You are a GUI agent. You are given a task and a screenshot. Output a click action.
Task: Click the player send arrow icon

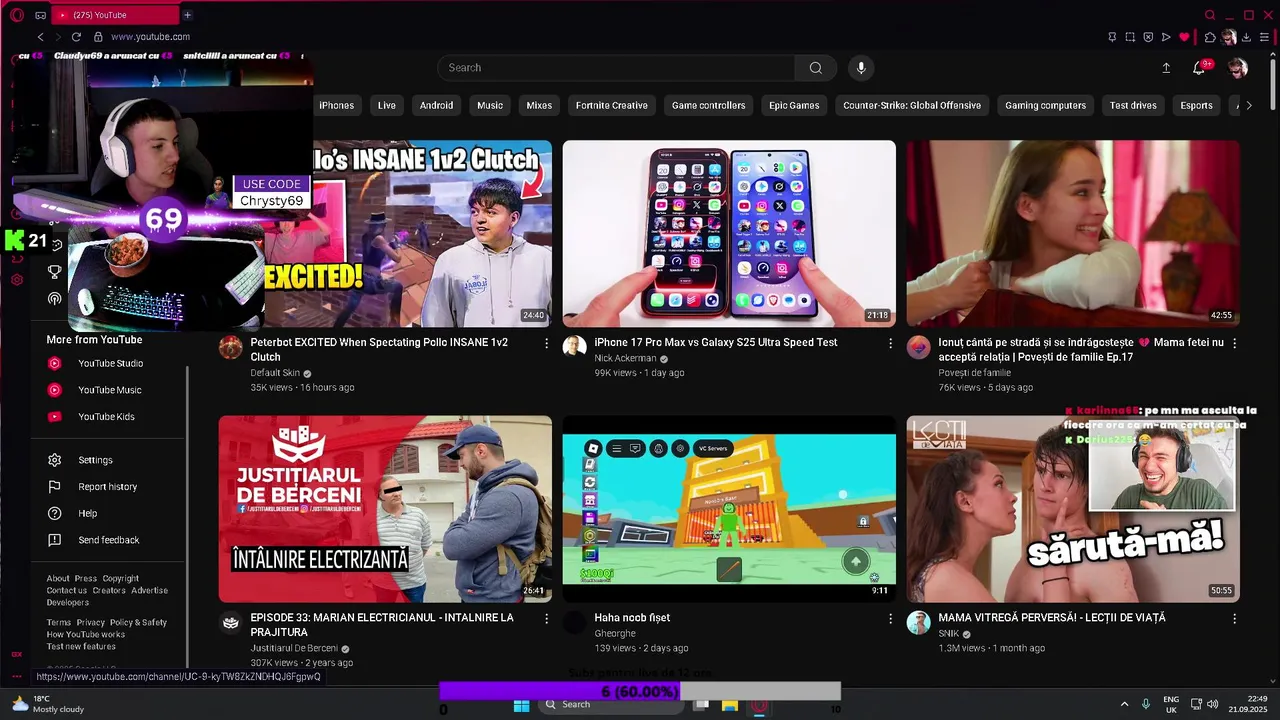1166,37
